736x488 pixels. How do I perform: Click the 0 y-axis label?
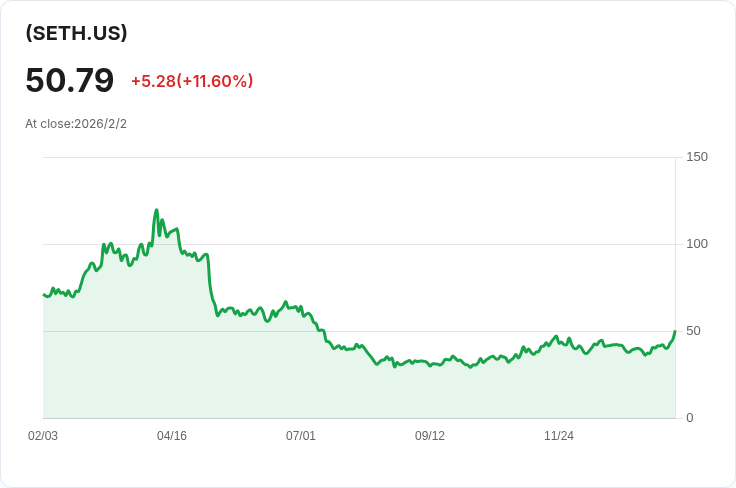[x=690, y=418]
